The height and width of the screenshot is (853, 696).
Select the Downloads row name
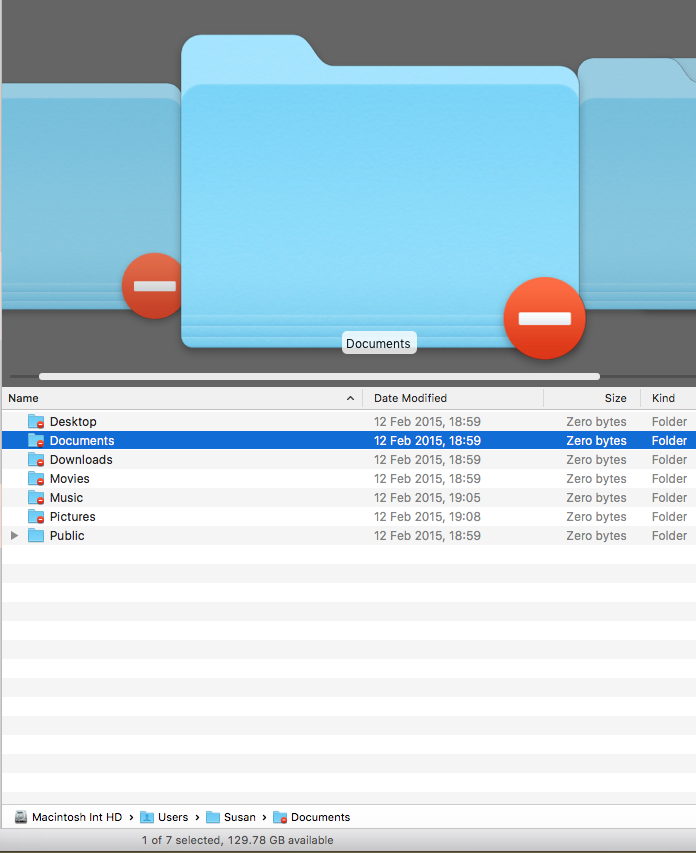pyautogui.click(x=81, y=460)
